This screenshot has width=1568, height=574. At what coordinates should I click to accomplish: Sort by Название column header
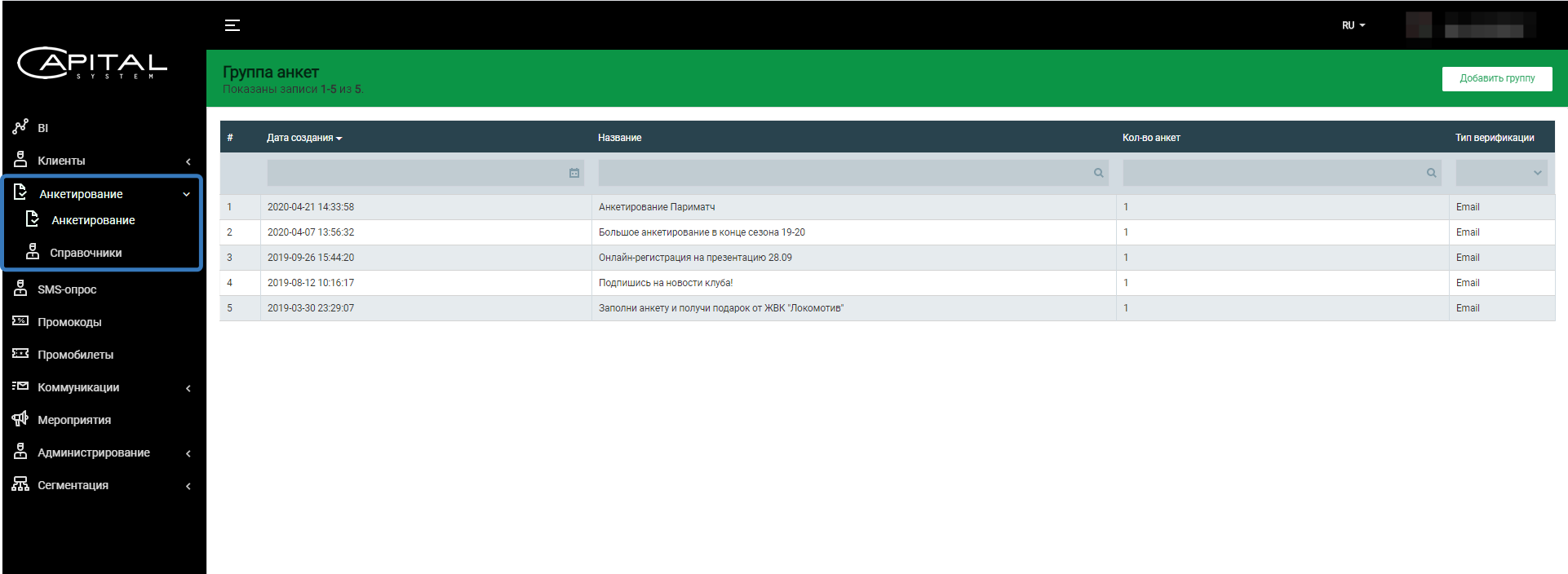pyautogui.click(x=619, y=138)
